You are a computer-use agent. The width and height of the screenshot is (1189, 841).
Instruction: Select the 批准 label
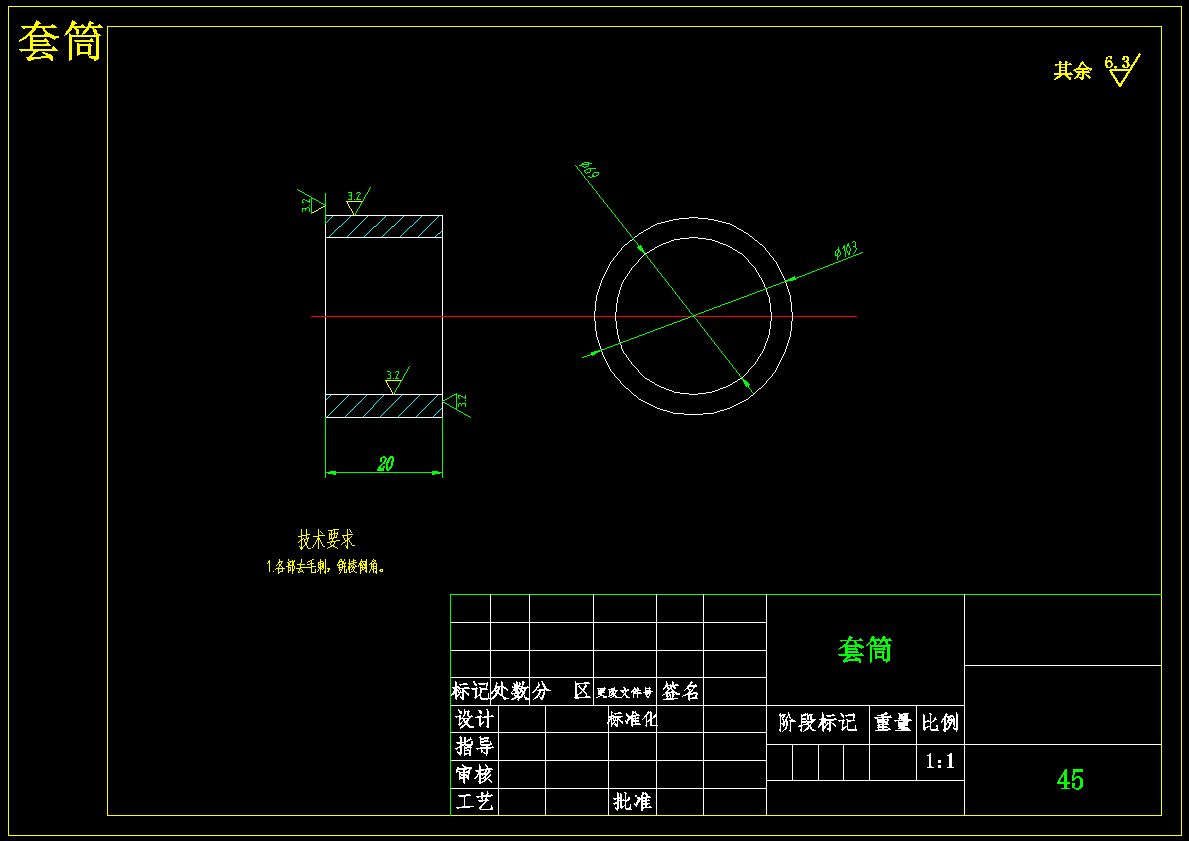pyautogui.click(x=632, y=802)
